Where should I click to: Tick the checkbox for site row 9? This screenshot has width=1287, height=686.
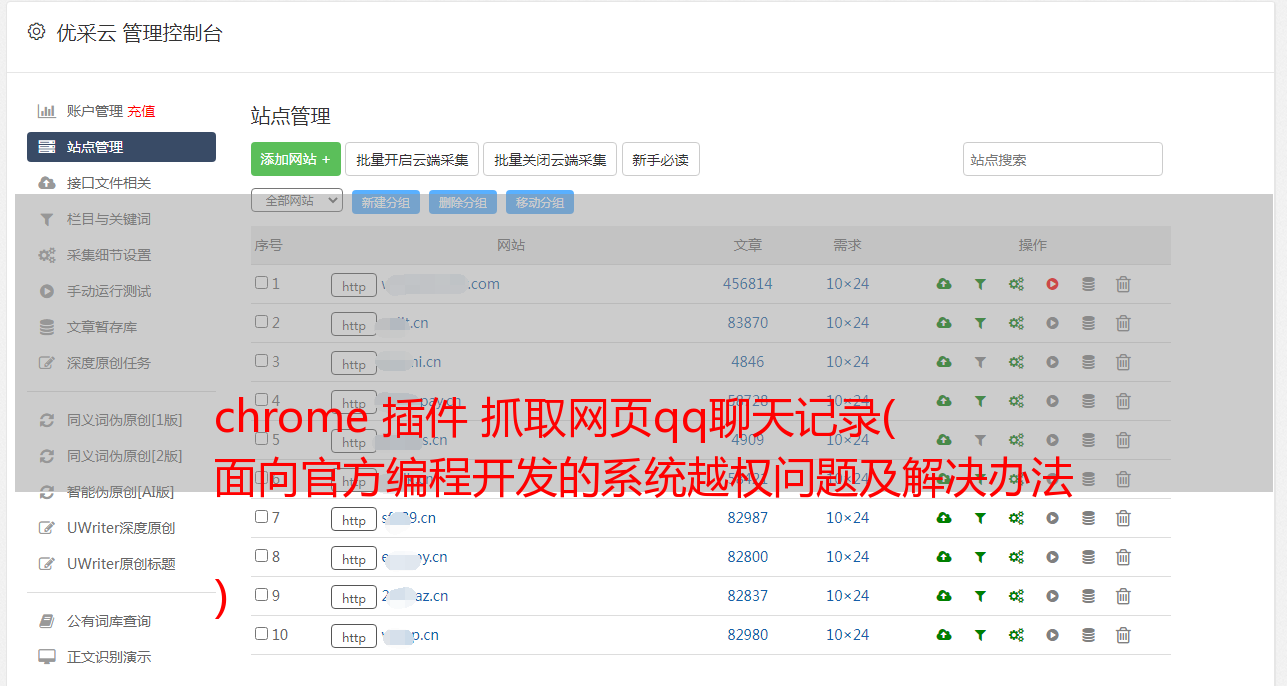click(261, 595)
